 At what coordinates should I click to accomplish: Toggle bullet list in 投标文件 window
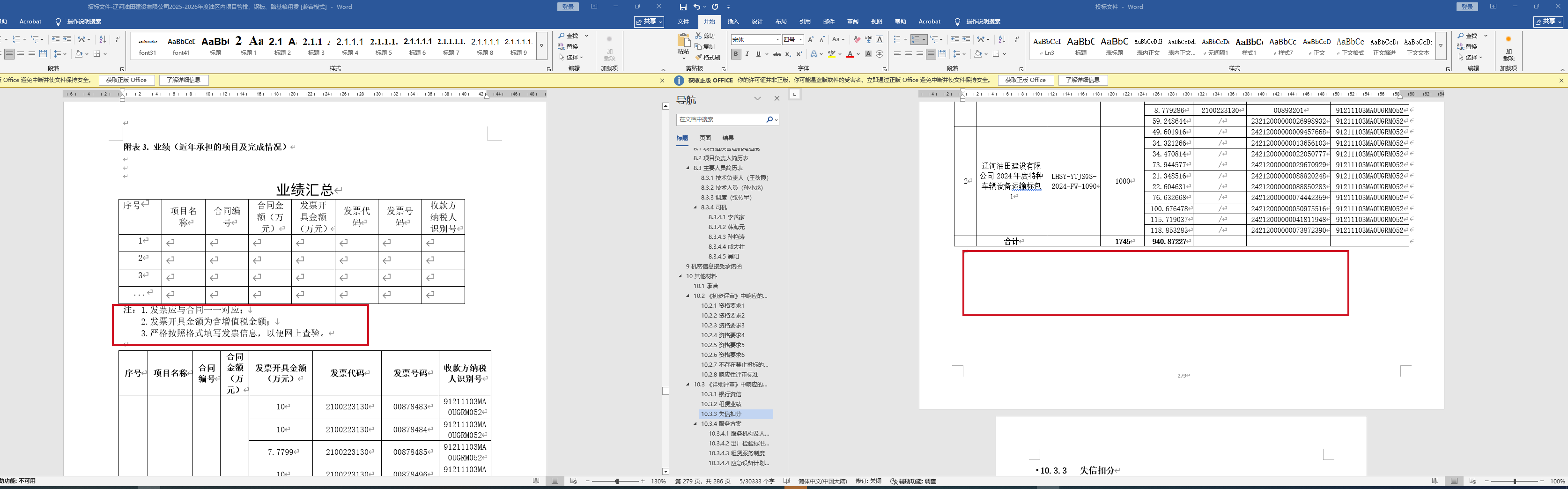coord(896,40)
